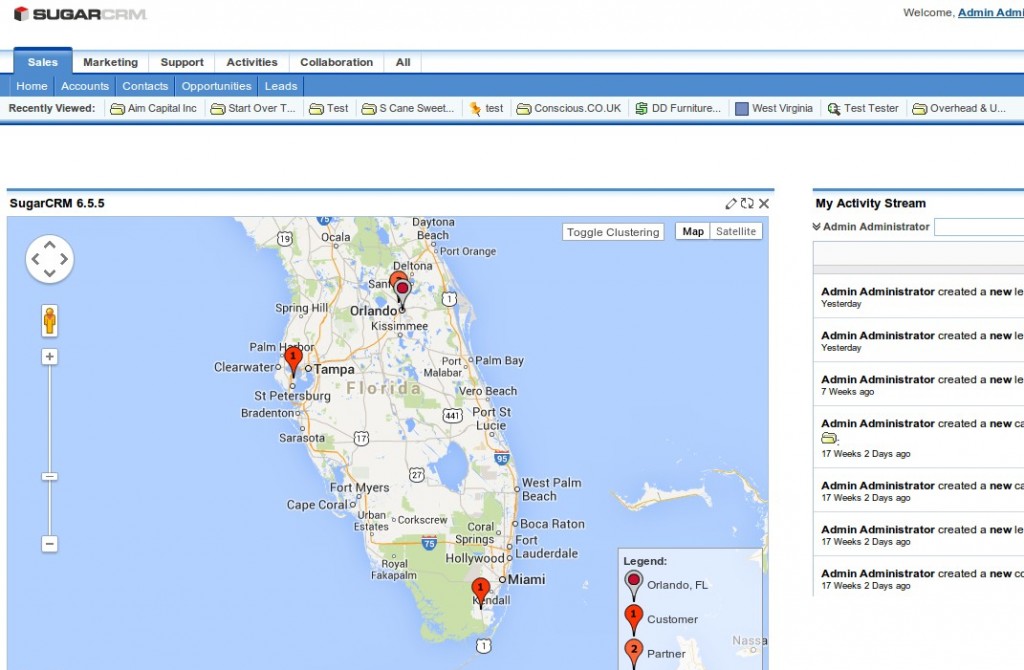Click the Activity Stream status input field
The height and width of the screenshot is (670, 1024).
pyautogui.click(x=979, y=227)
